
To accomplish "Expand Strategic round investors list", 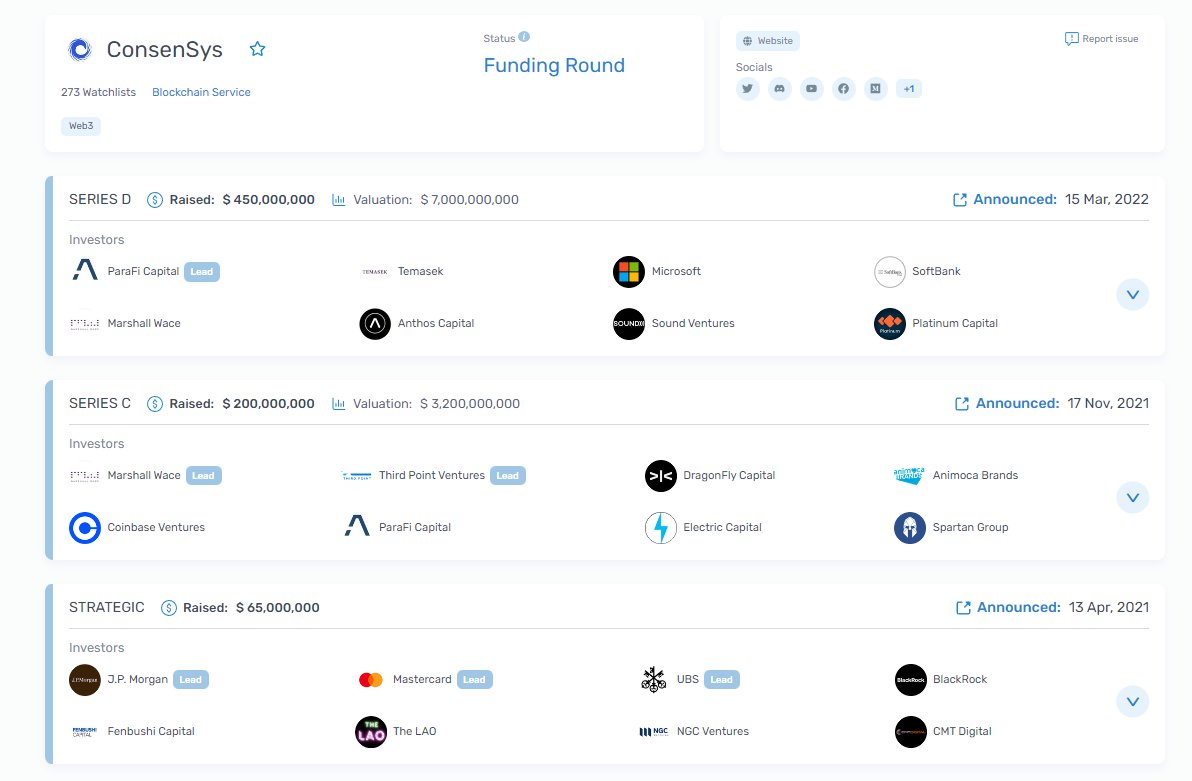I will click(1133, 702).
